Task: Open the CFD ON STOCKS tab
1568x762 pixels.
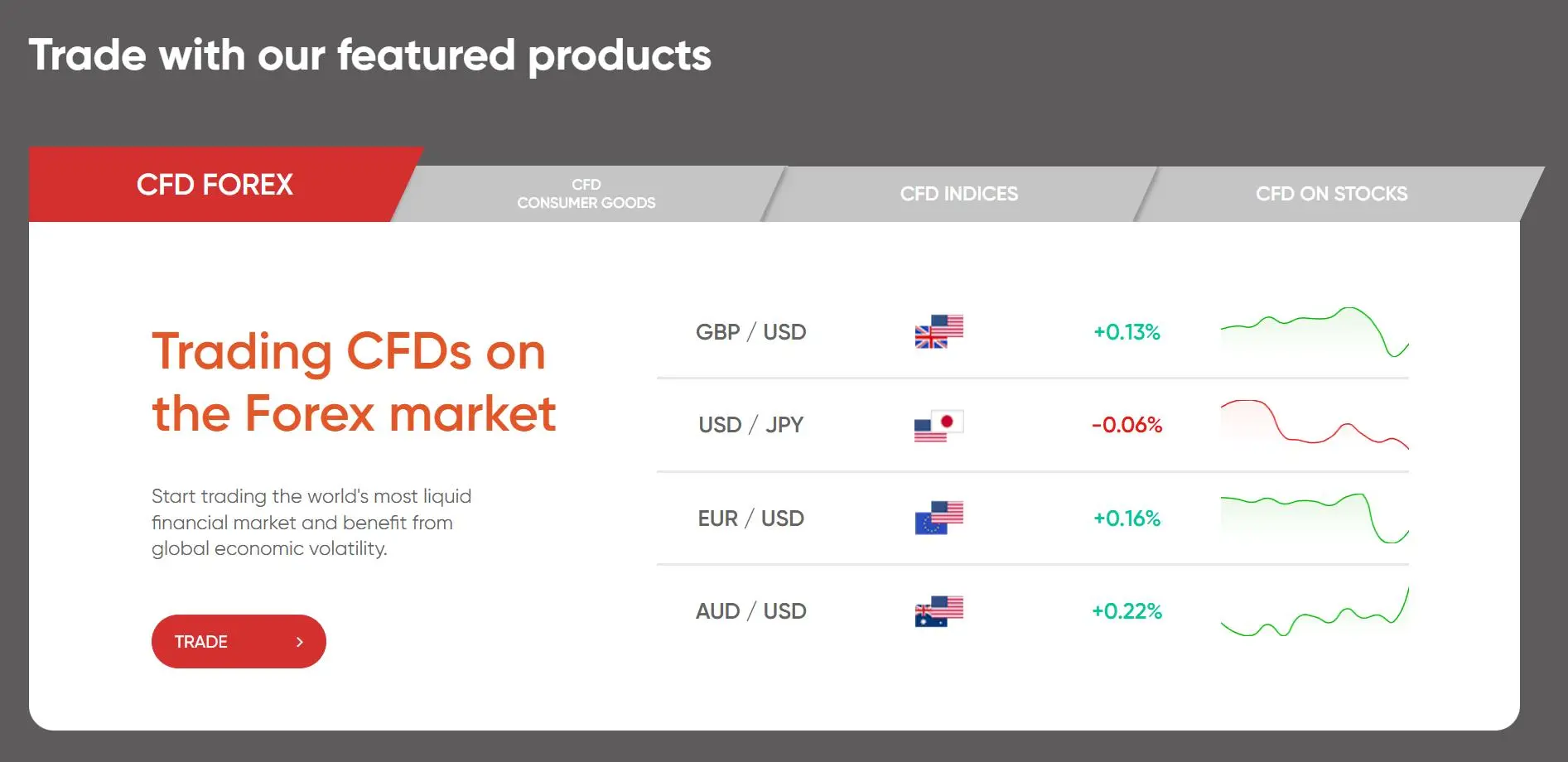Action: 1331,194
